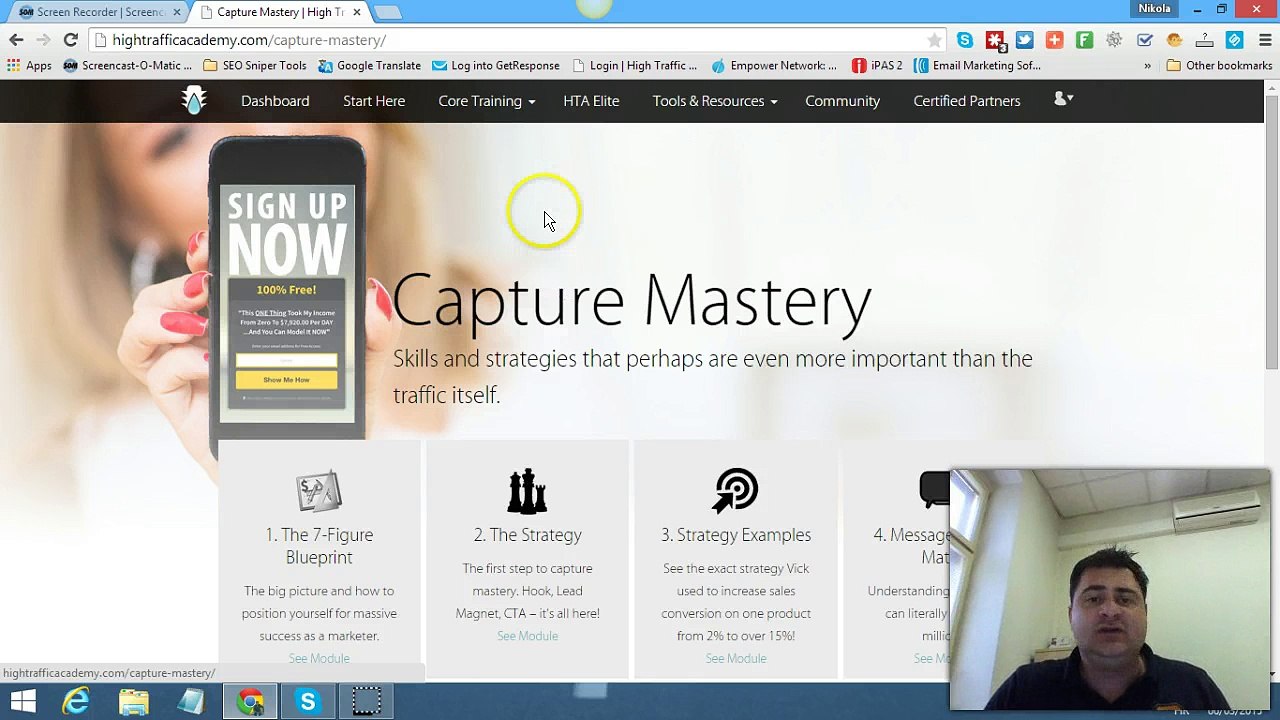
Task: Click the blue checkmark extension icon
Action: point(1144,40)
